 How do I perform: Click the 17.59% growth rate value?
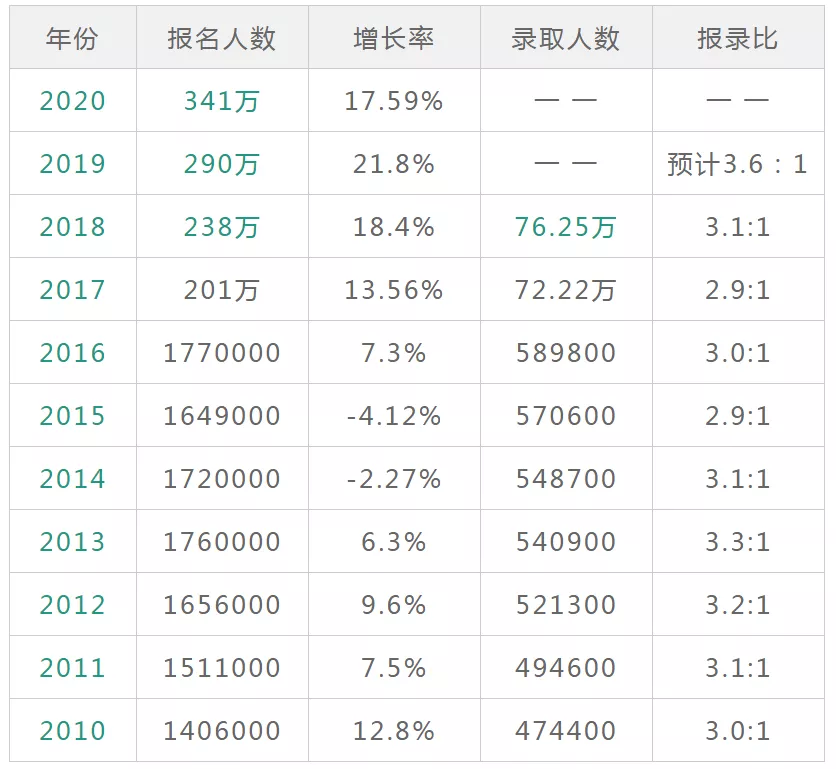tap(394, 101)
